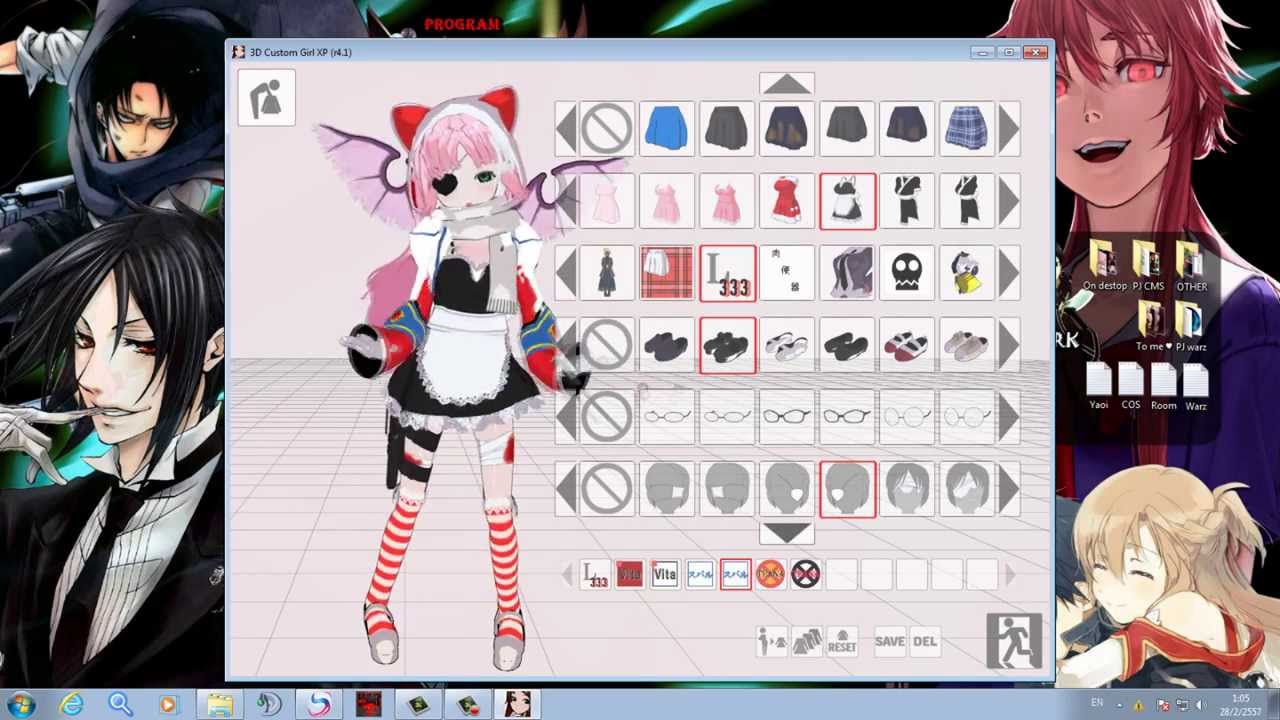Show next skirts with the right arrow
1280x720 pixels.
click(x=1009, y=129)
